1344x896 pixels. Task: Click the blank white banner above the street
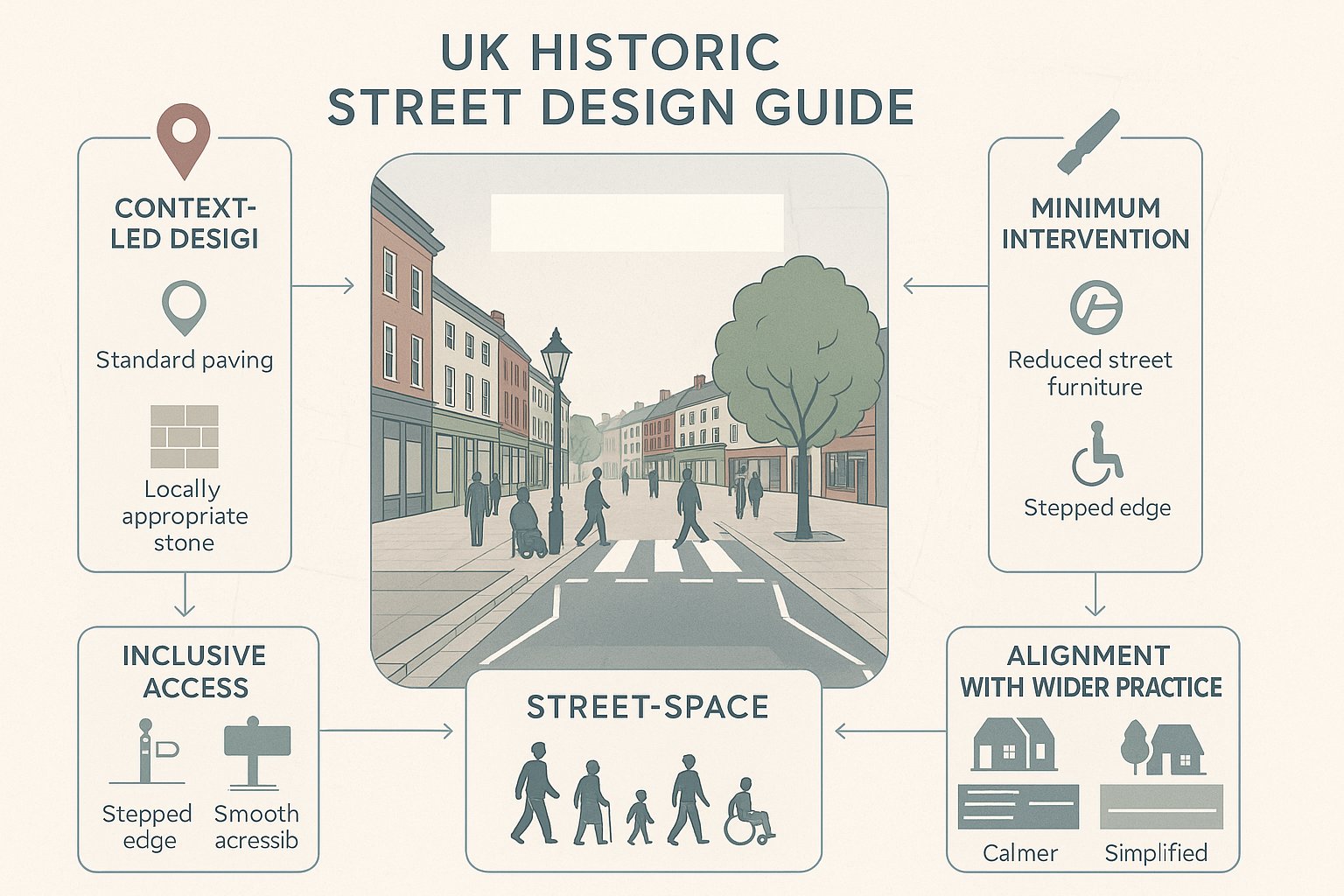click(x=637, y=223)
